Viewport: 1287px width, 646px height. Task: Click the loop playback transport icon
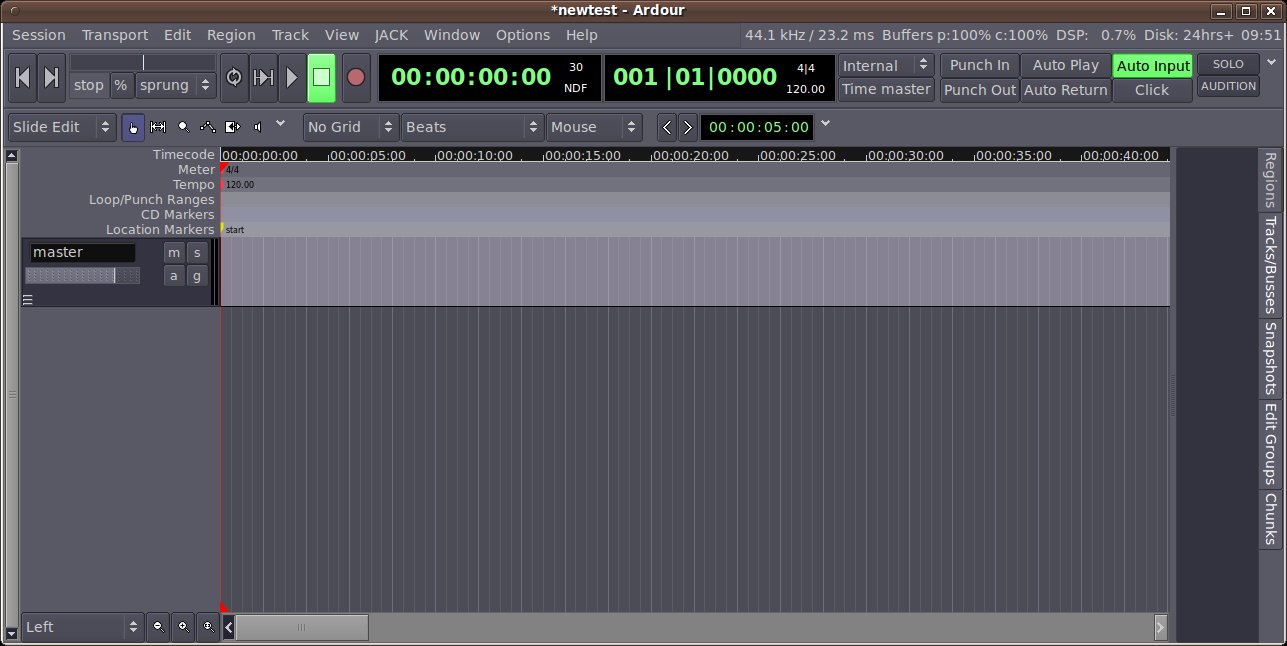tap(233, 76)
